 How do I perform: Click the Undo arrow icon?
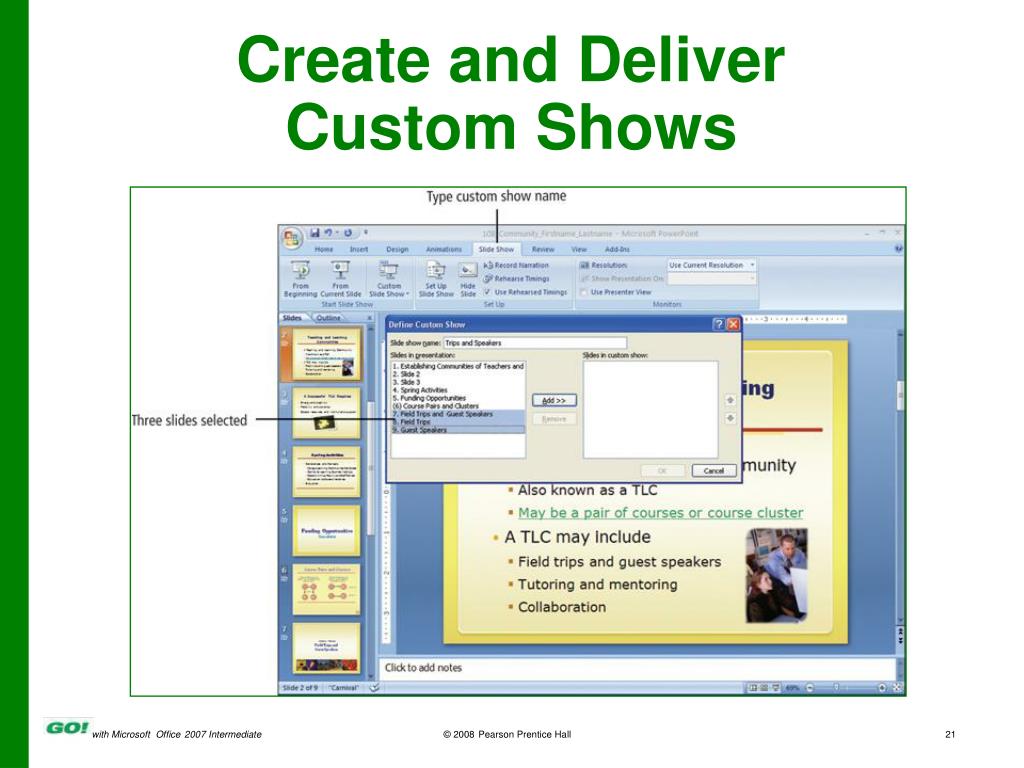(x=329, y=232)
